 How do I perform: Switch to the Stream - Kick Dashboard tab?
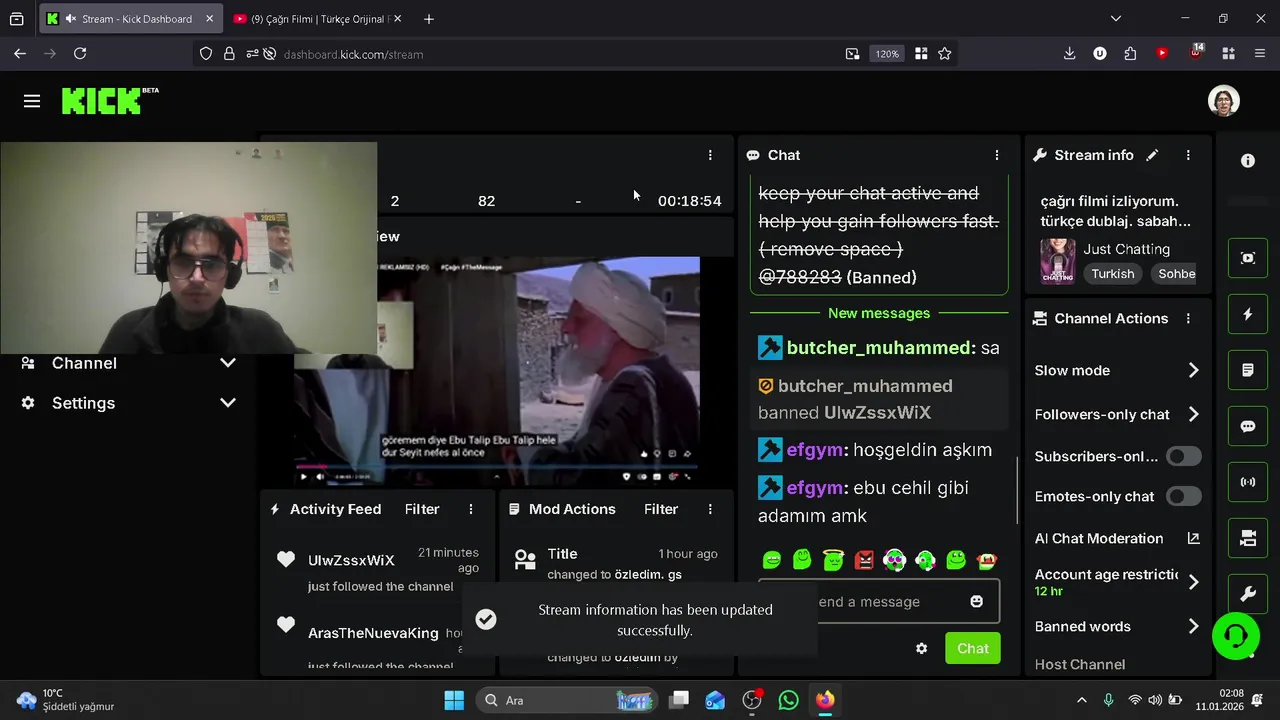(x=130, y=18)
